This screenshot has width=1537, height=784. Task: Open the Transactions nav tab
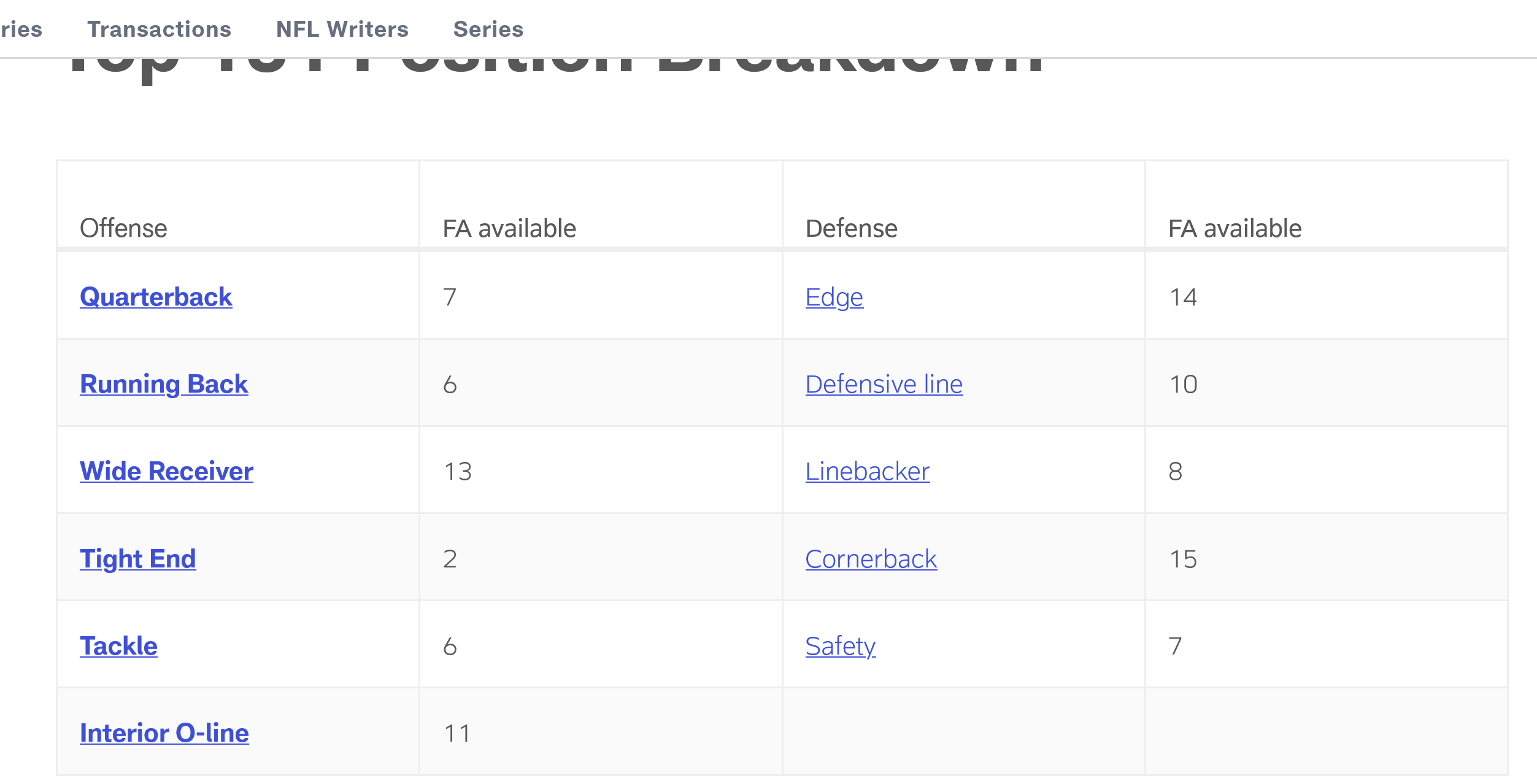159,29
